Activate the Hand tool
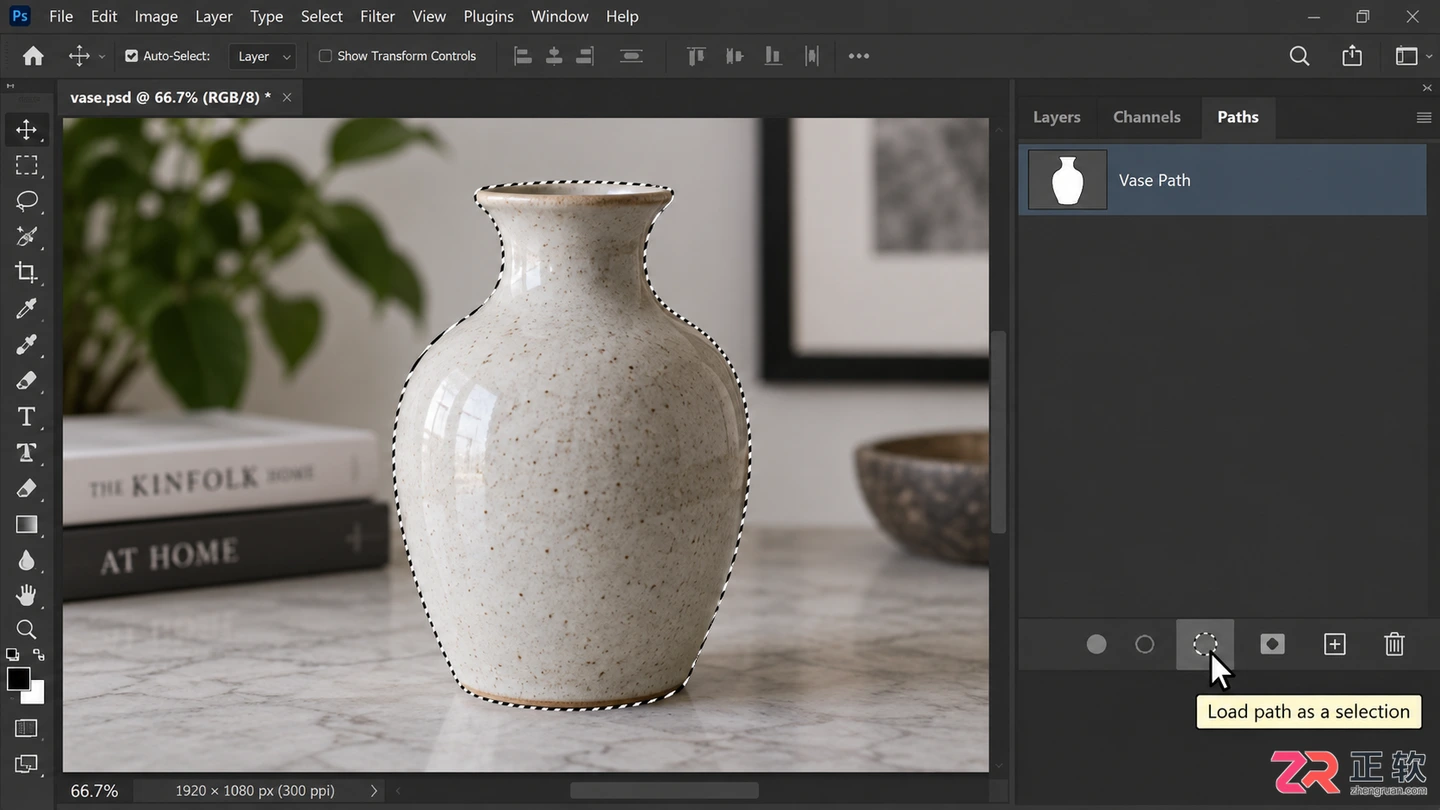The height and width of the screenshot is (810, 1440). 27,596
